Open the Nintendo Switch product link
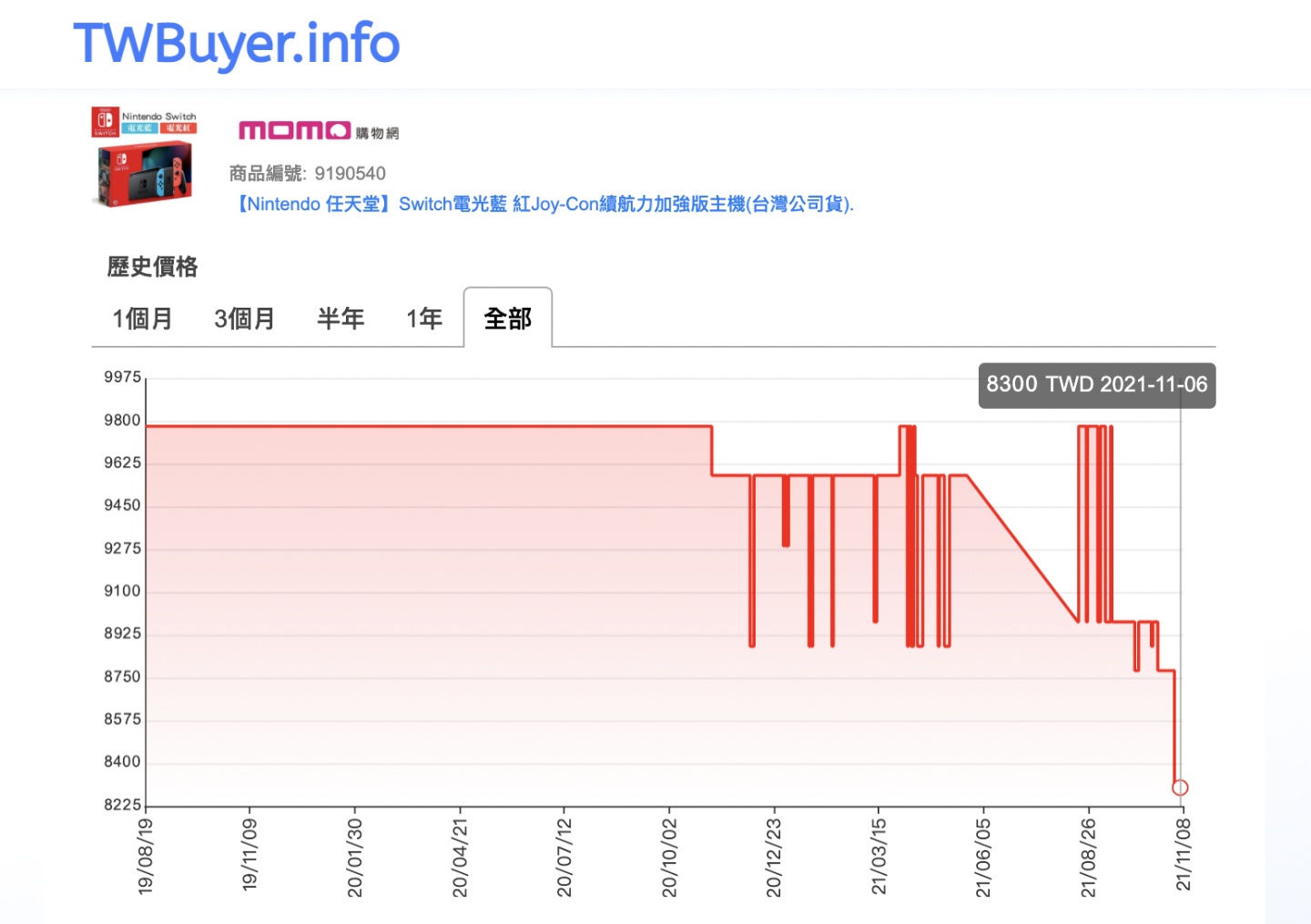1311x924 pixels. tap(544, 204)
